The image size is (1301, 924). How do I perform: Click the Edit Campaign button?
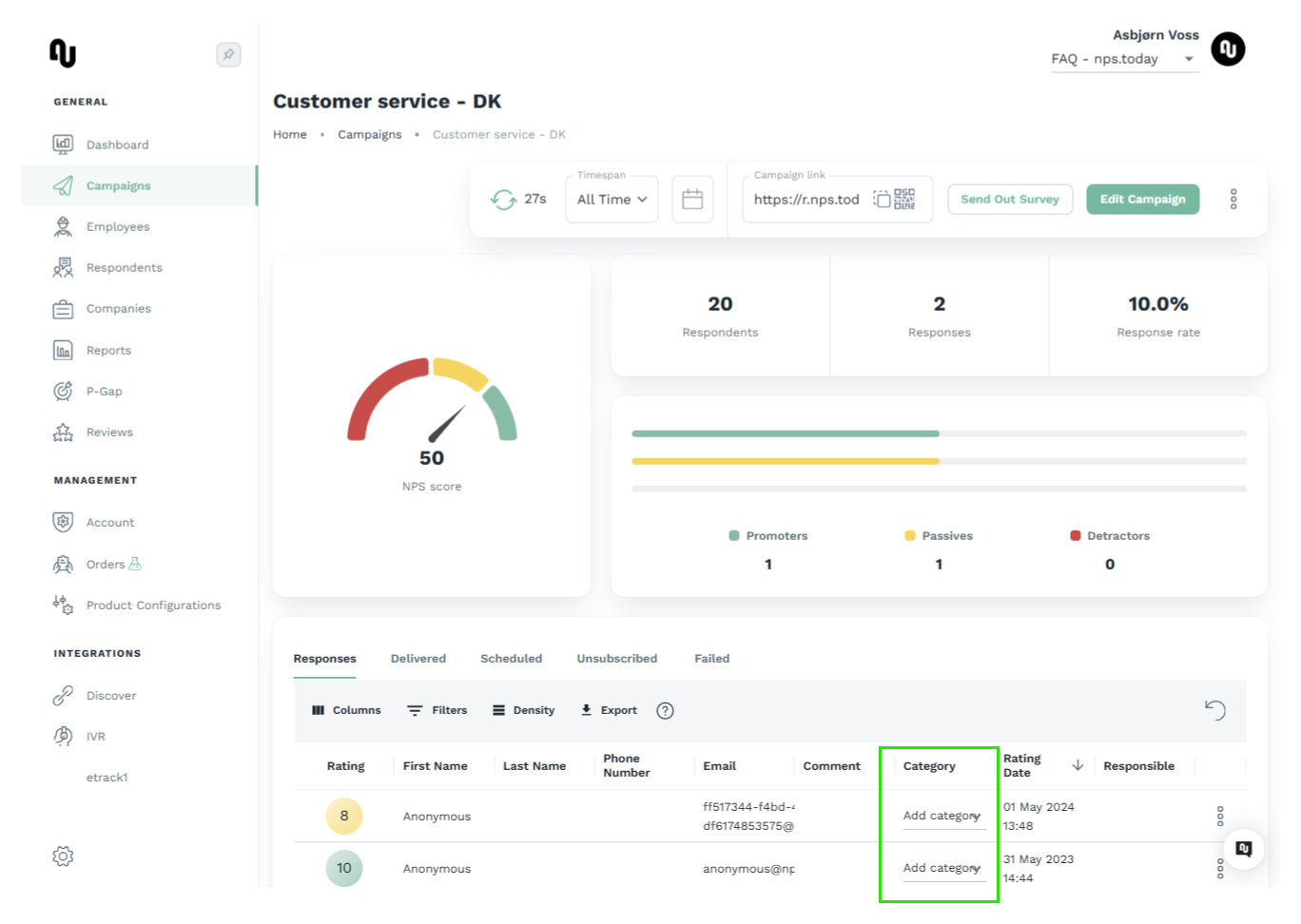pos(1142,199)
